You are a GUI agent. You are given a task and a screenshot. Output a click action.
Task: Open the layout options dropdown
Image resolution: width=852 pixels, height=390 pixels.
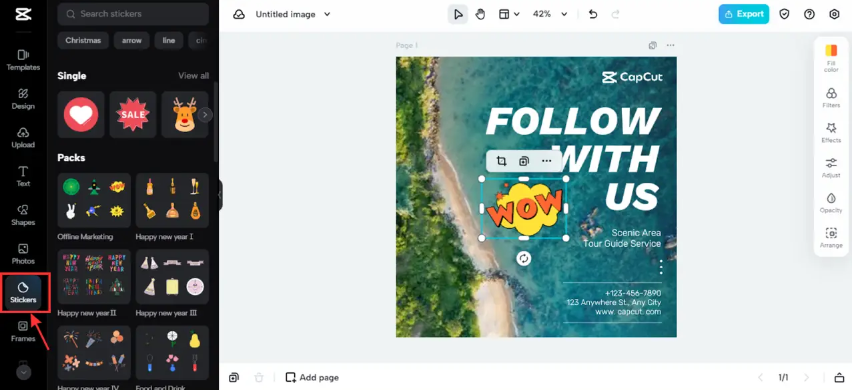point(509,15)
